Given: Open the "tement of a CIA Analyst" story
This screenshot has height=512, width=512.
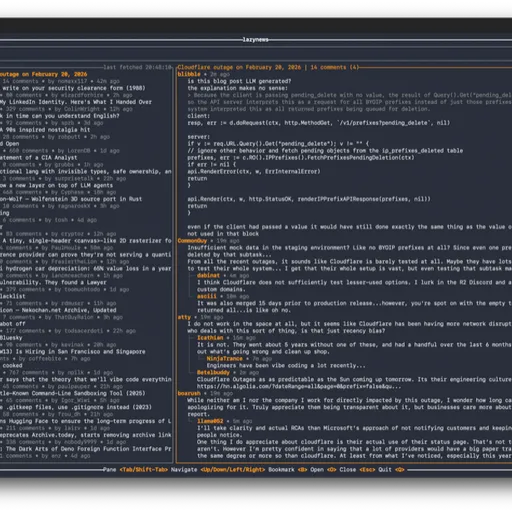Looking at the screenshot, I should pyautogui.click(x=39, y=158).
